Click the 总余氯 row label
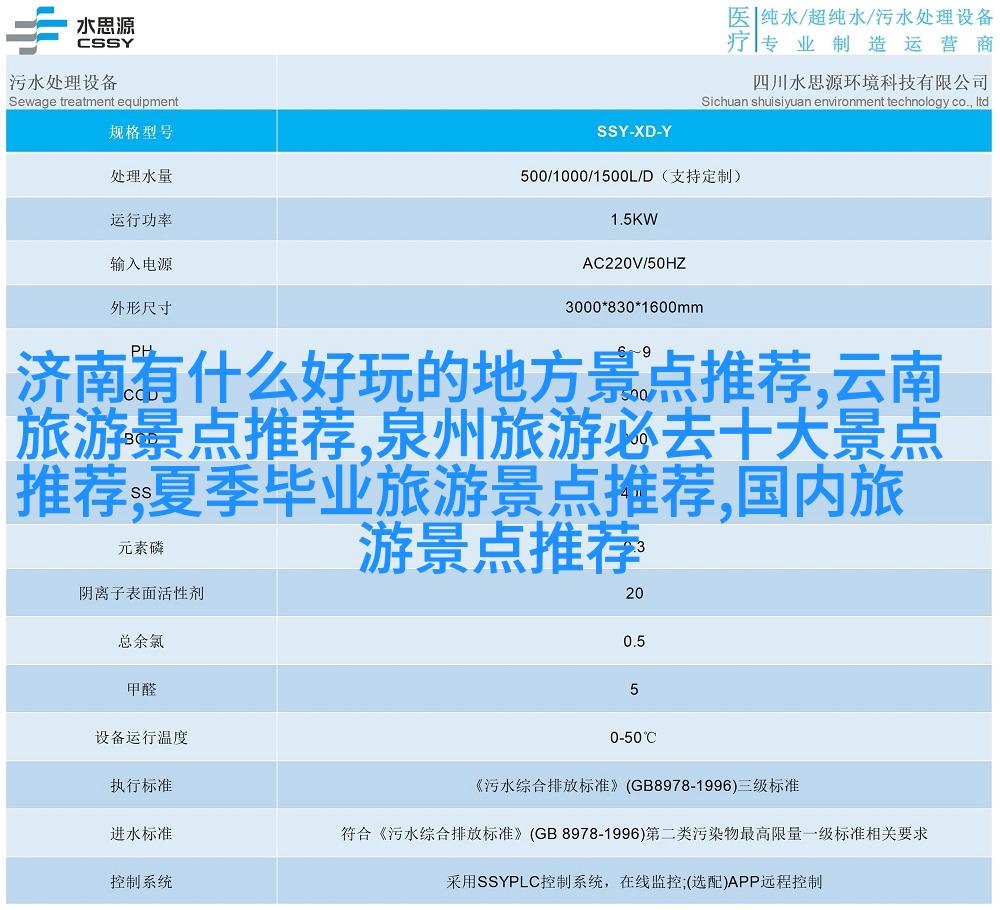 (x=141, y=642)
